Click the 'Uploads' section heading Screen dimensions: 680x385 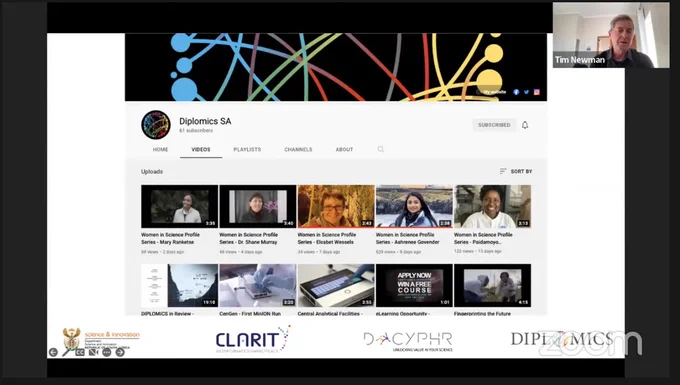[x=152, y=172]
